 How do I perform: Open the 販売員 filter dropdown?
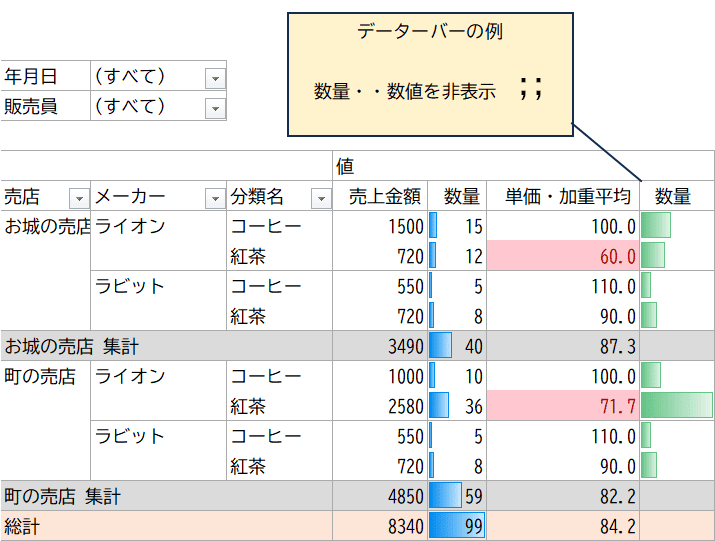pyautogui.click(x=215, y=109)
